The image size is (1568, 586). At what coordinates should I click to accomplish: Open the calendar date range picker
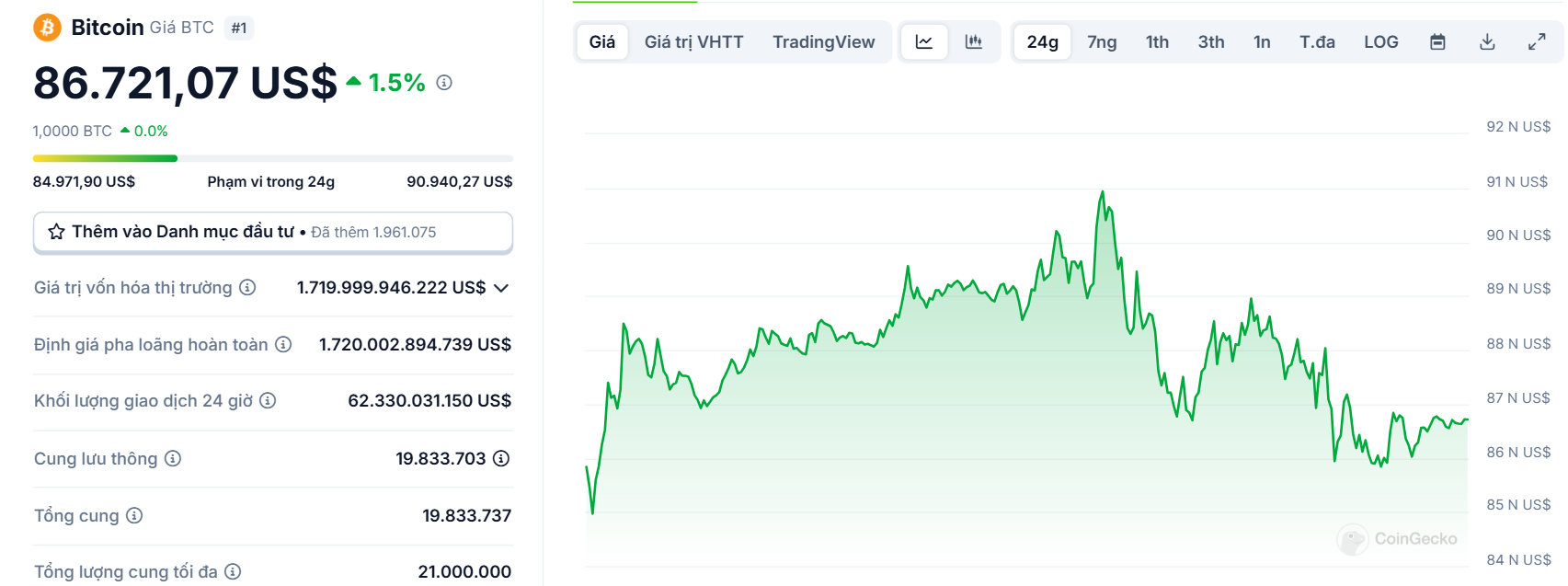(1437, 41)
